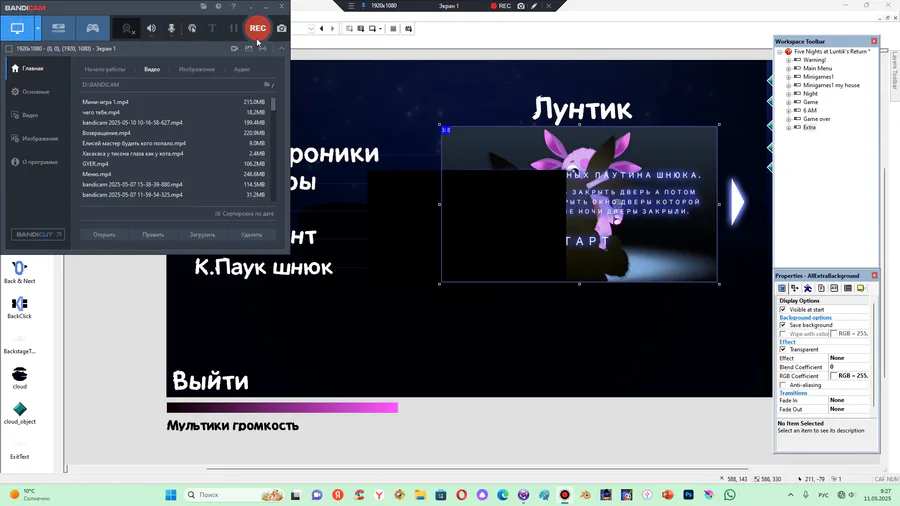Image resolution: width=900 pixels, height=506 pixels.
Task: Toggle Transparent checkbox
Action: [x=782, y=349]
